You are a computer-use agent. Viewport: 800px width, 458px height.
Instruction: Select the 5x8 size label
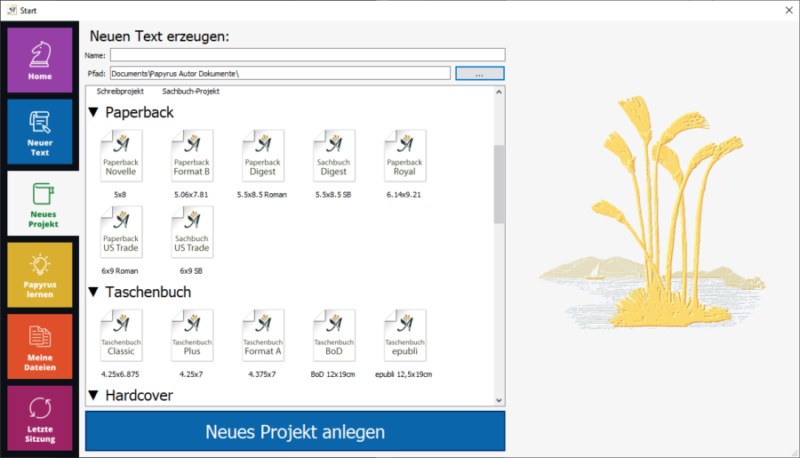[120, 194]
